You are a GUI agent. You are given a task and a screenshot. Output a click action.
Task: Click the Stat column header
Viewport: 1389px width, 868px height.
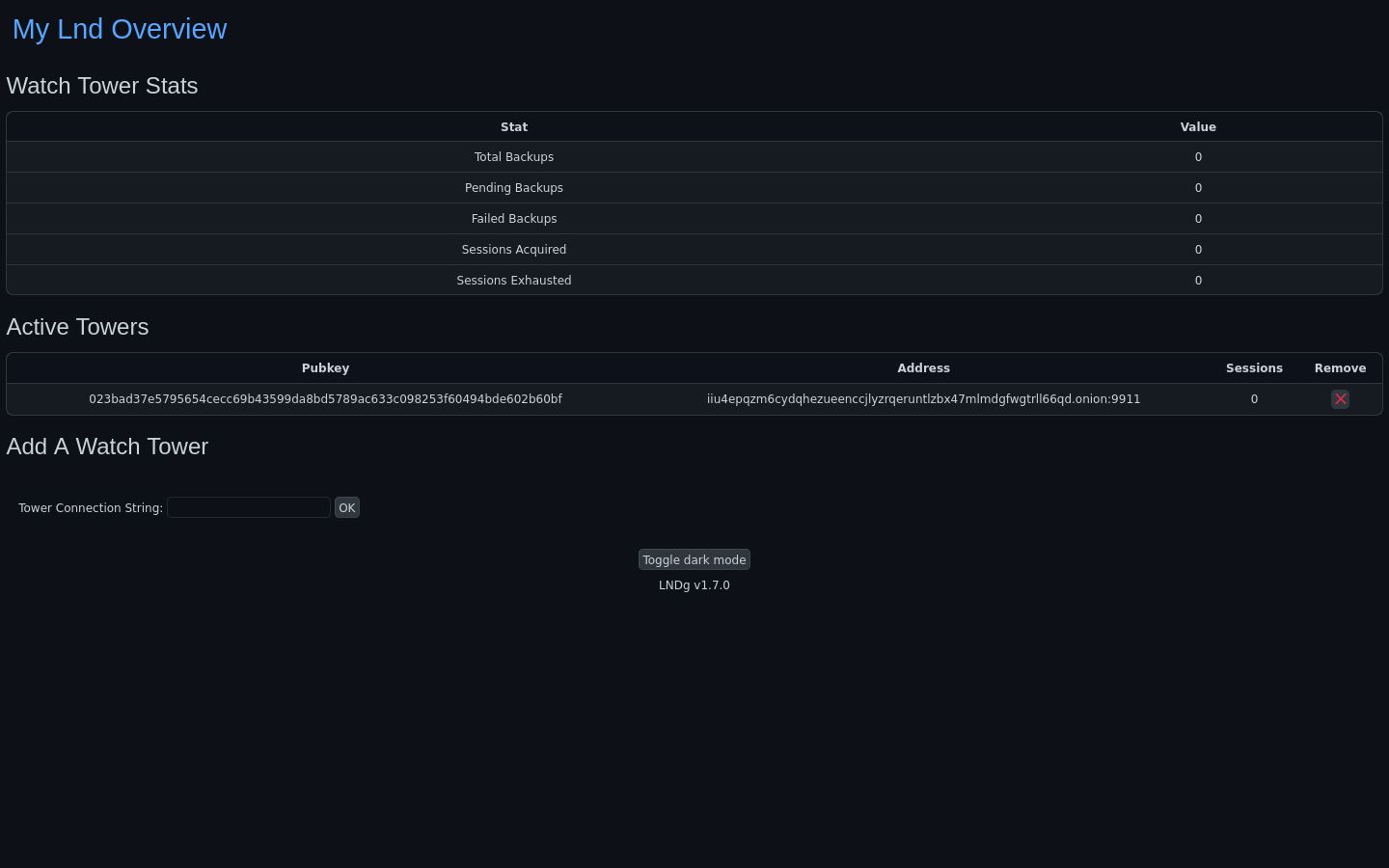click(x=514, y=127)
